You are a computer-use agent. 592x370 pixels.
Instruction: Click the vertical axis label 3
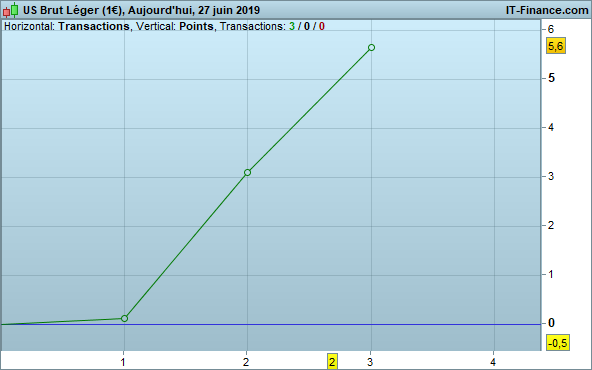pyautogui.click(x=551, y=176)
